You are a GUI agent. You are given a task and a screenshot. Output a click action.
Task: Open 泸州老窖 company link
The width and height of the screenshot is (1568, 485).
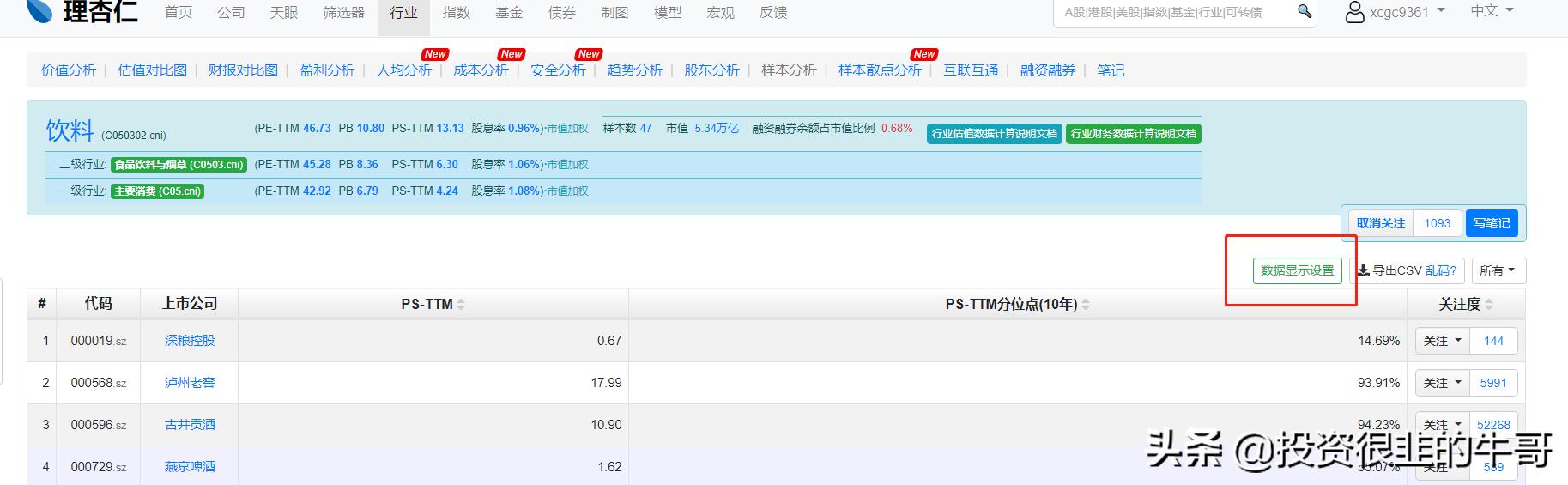pyautogui.click(x=190, y=383)
